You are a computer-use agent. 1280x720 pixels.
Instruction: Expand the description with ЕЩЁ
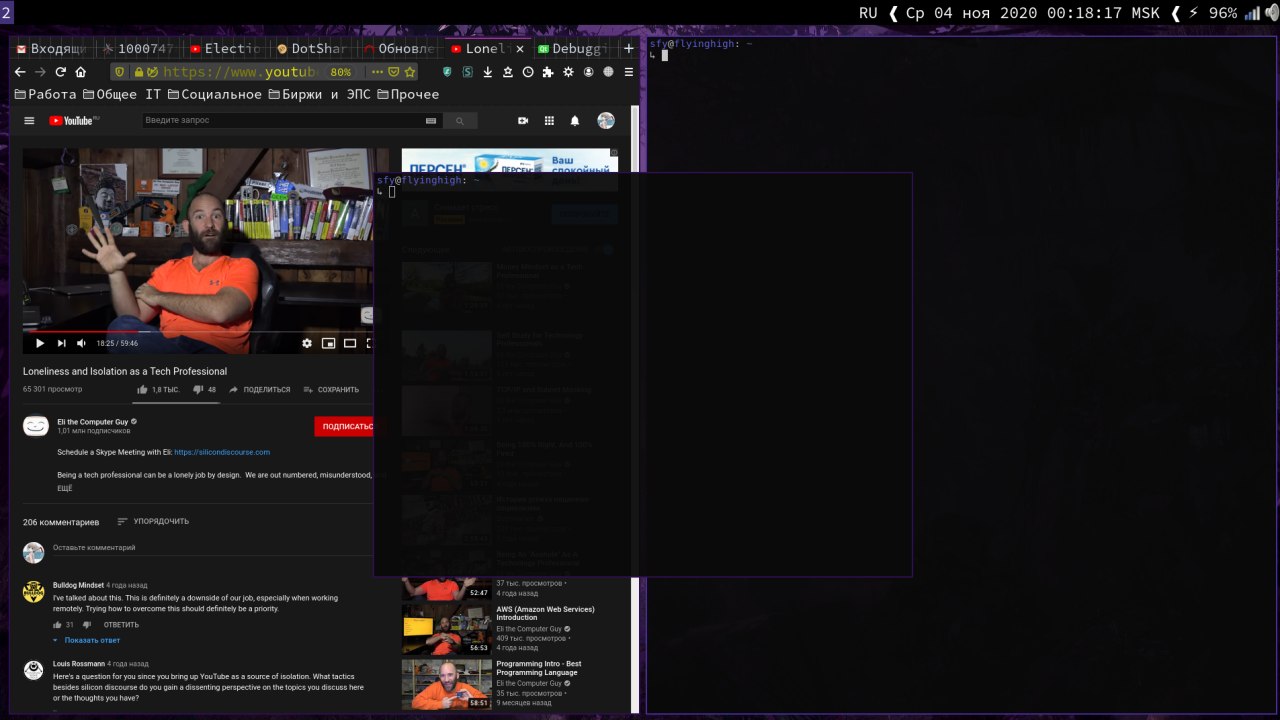click(x=65, y=488)
